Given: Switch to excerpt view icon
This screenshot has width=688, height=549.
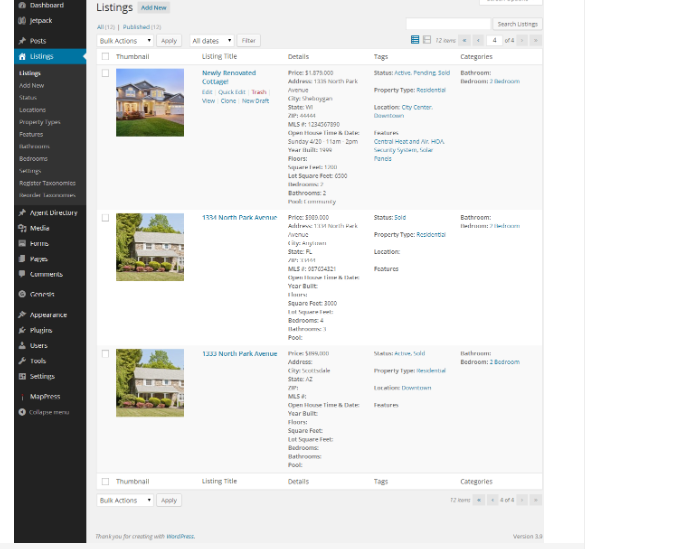Looking at the screenshot, I should coord(427,40).
